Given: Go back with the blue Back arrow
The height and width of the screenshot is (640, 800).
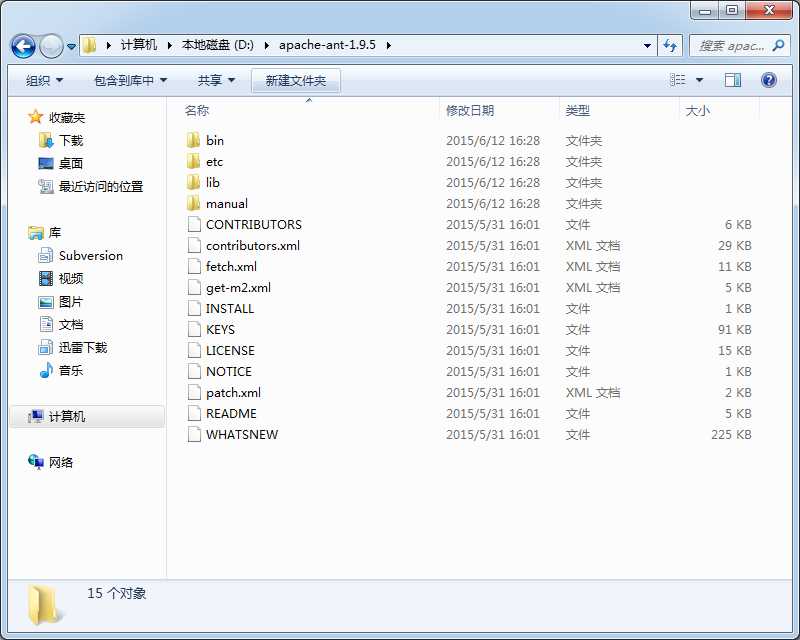Looking at the screenshot, I should coord(23,46).
